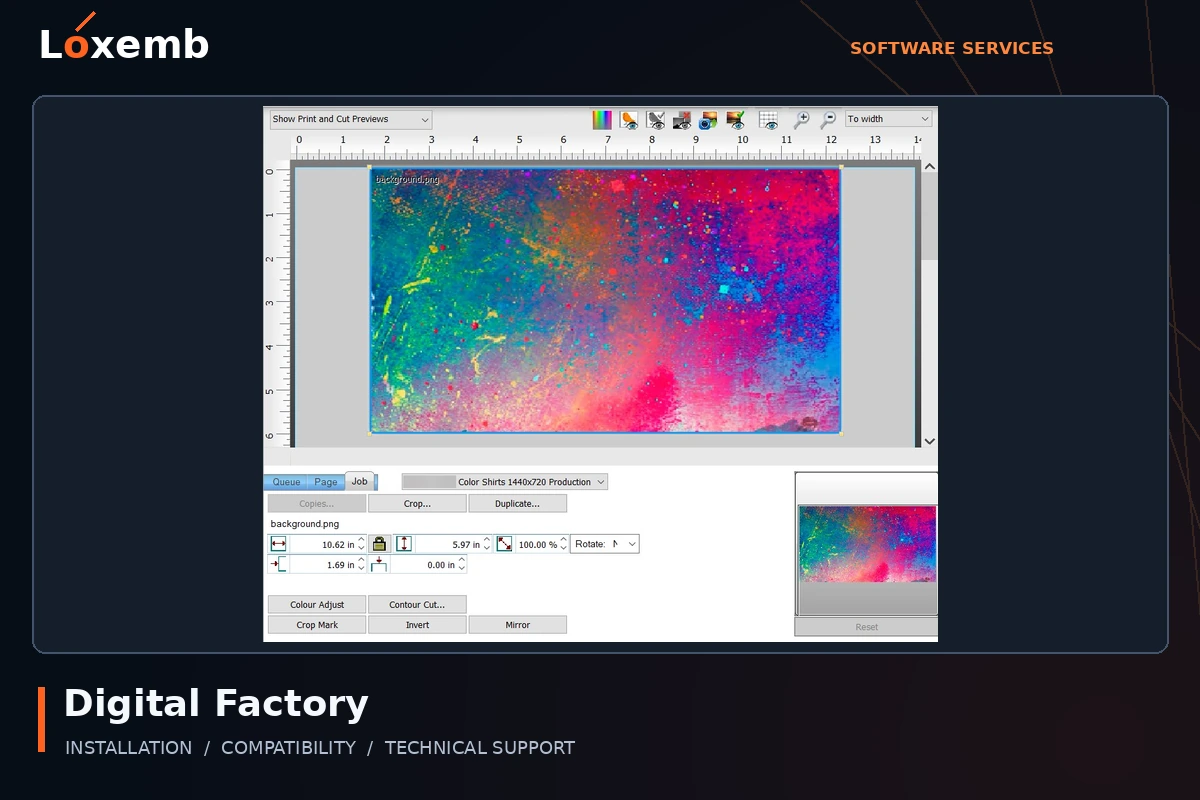This screenshot has height=800, width=1200.
Task: Step the 10.62 in width spinner arrows
Action: [361, 545]
